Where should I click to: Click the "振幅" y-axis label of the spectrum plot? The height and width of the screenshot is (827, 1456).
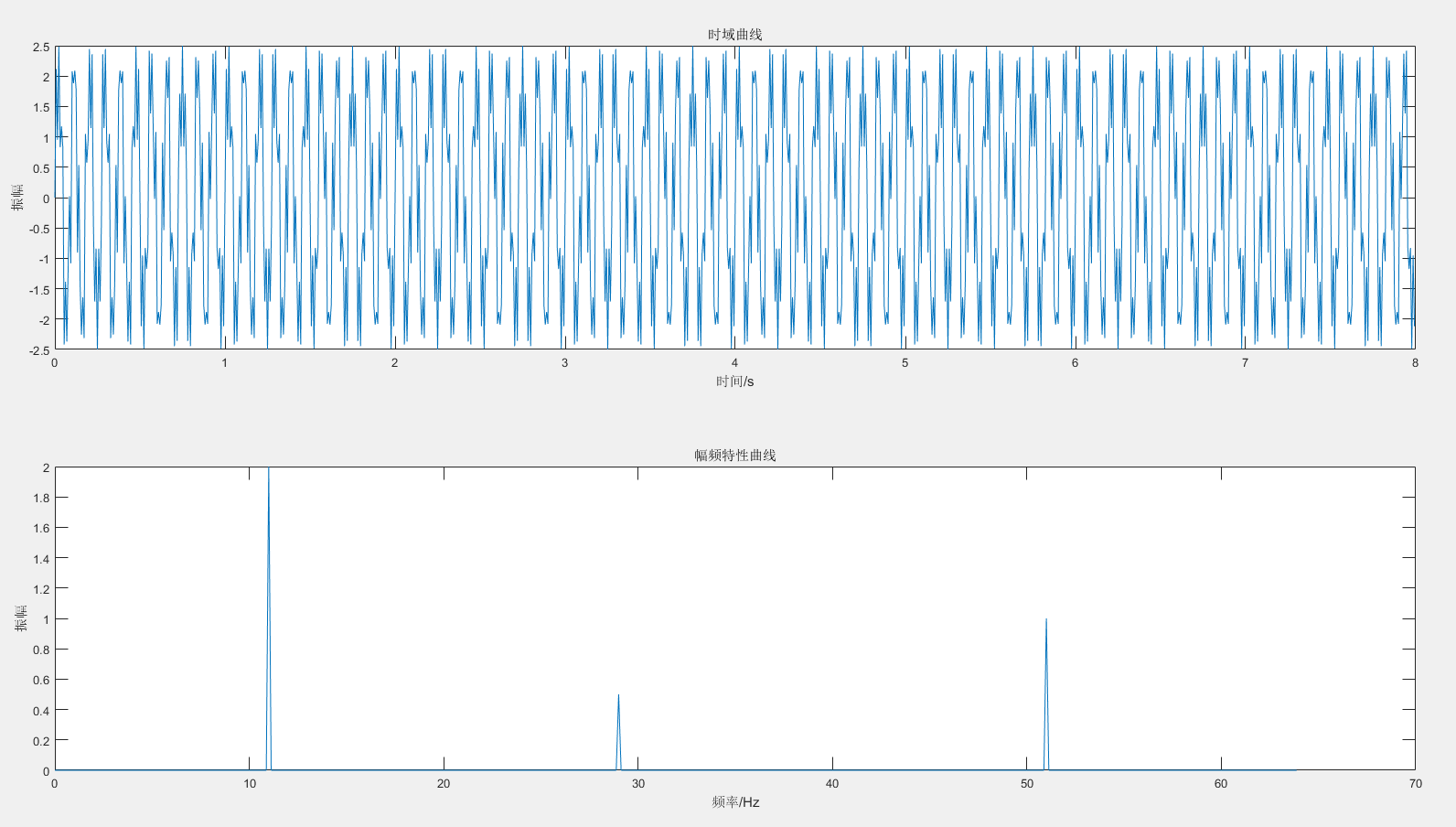(x=21, y=618)
